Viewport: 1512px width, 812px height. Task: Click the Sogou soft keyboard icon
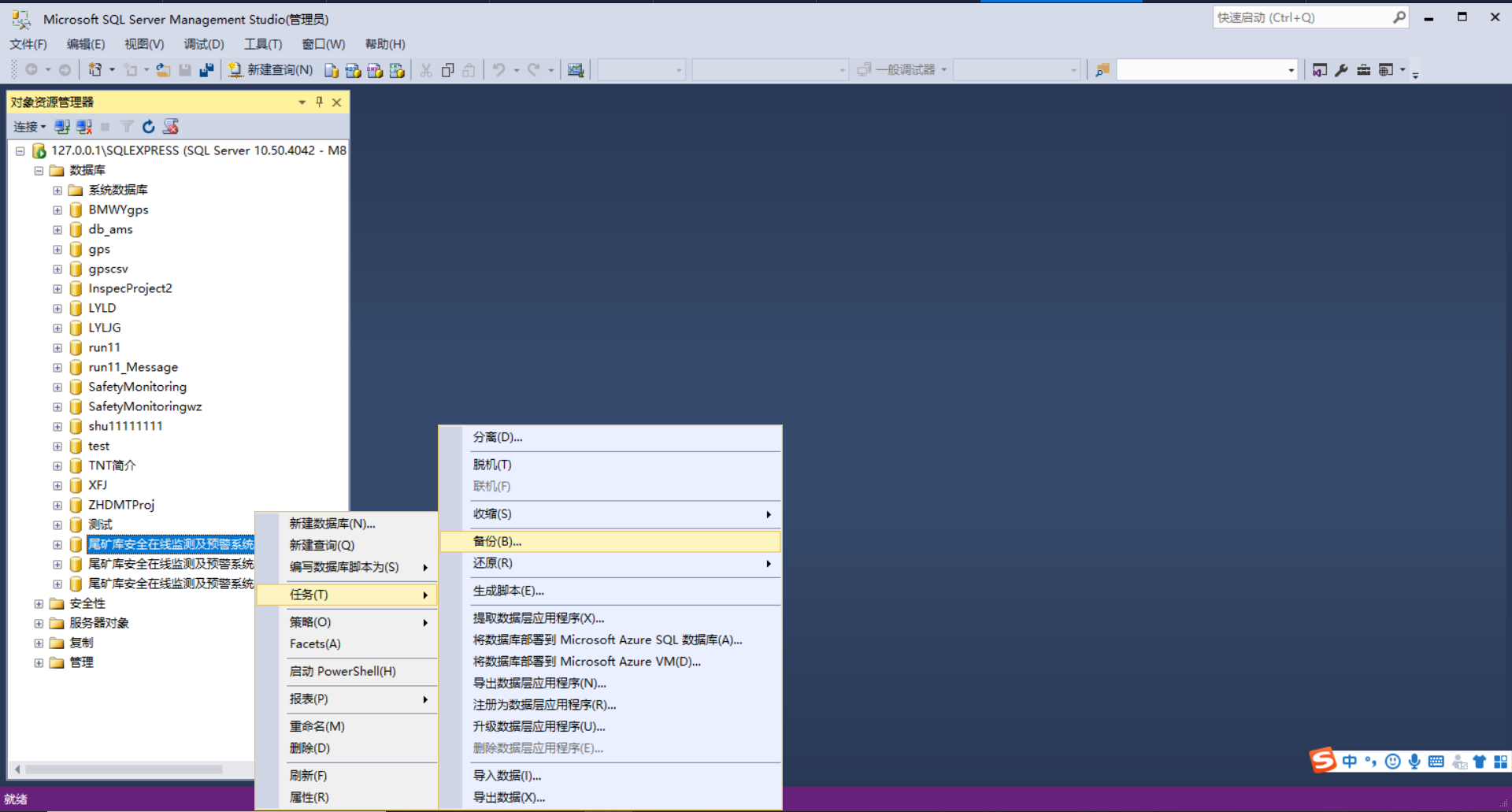(1436, 761)
